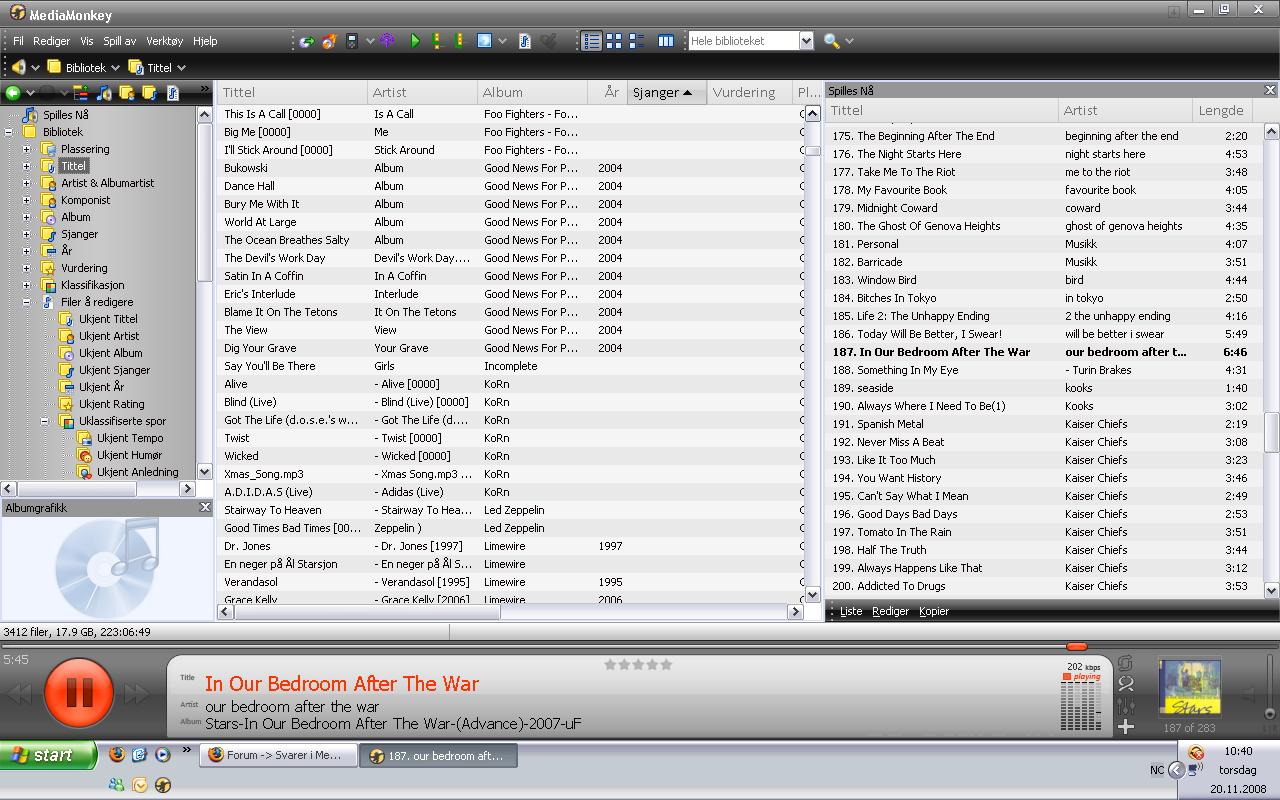Open the equalizer sliders icon in player
The height and width of the screenshot is (800, 1280).
click(1126, 706)
